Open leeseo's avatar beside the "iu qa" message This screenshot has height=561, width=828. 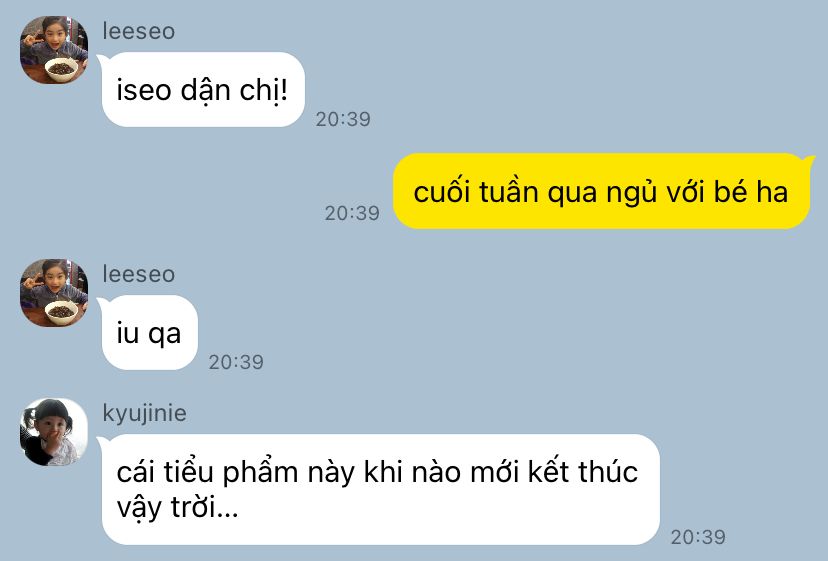pos(54,293)
